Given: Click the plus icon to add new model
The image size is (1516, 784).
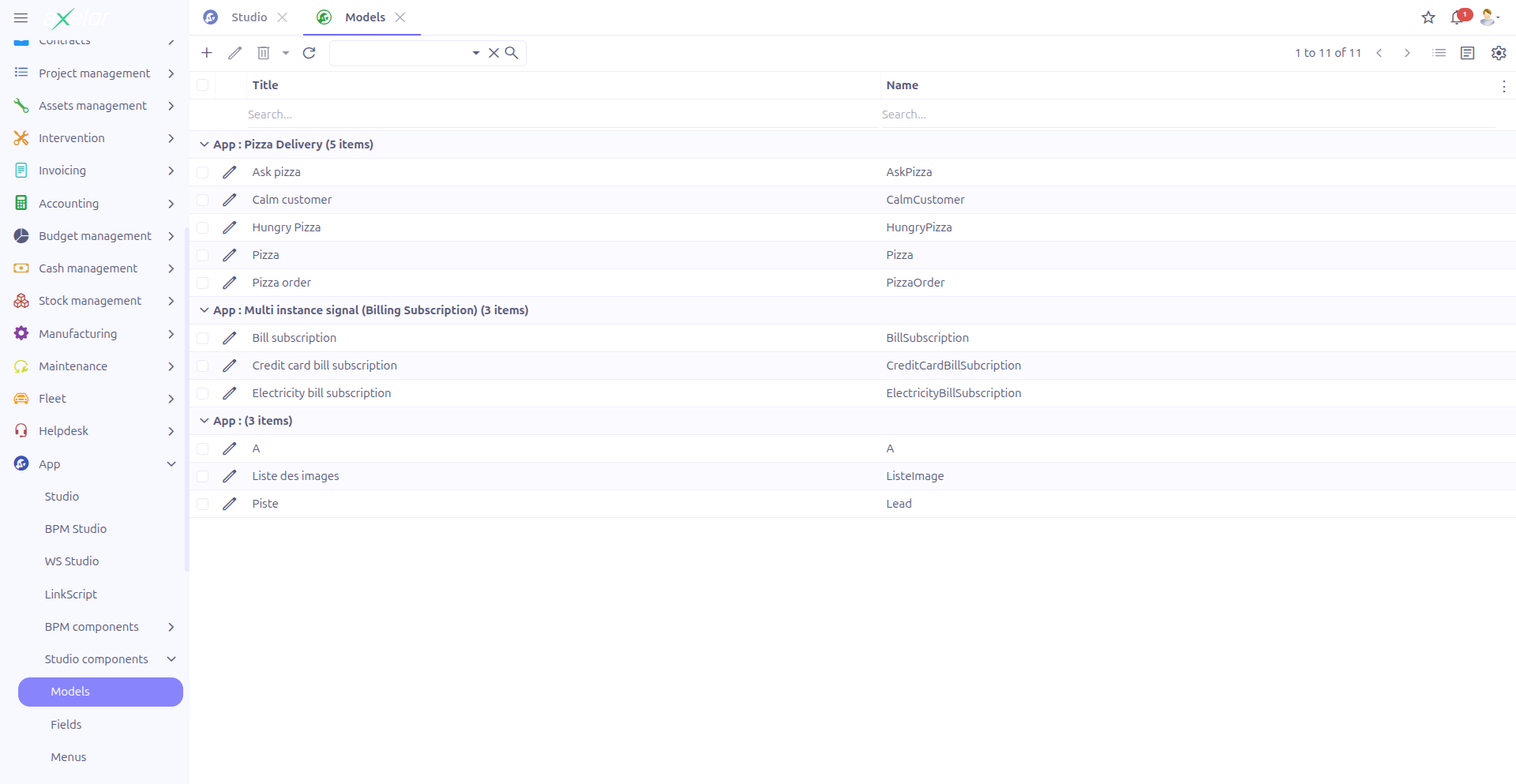Looking at the screenshot, I should (207, 53).
